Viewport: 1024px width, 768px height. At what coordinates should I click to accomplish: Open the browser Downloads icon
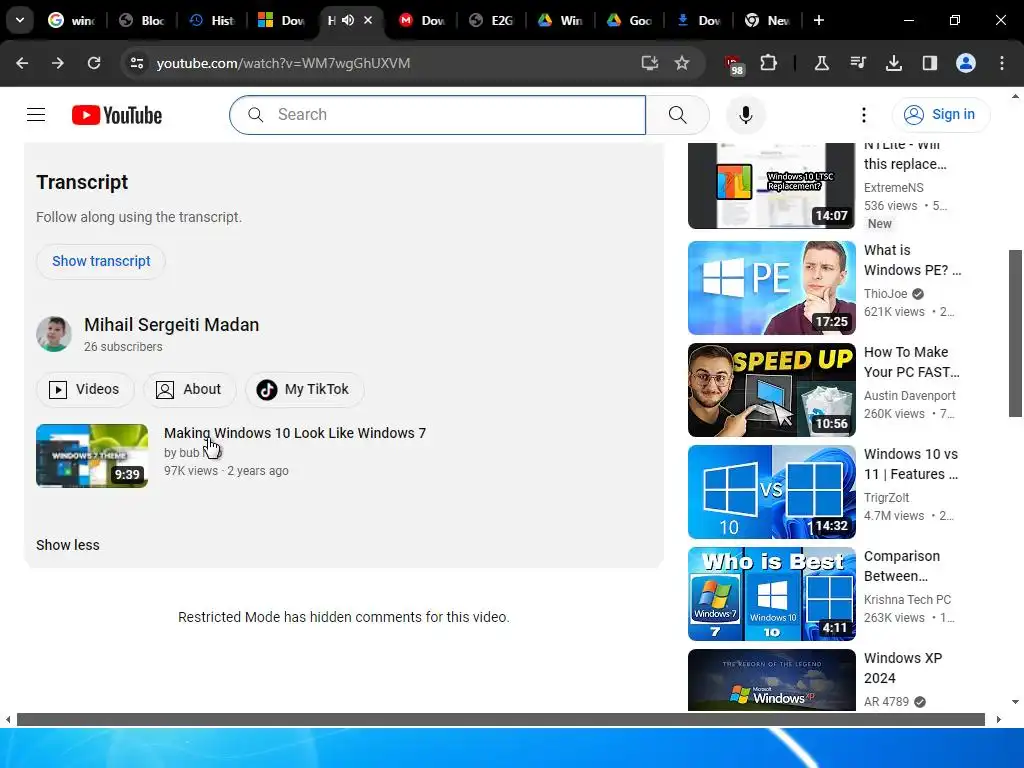(x=893, y=63)
